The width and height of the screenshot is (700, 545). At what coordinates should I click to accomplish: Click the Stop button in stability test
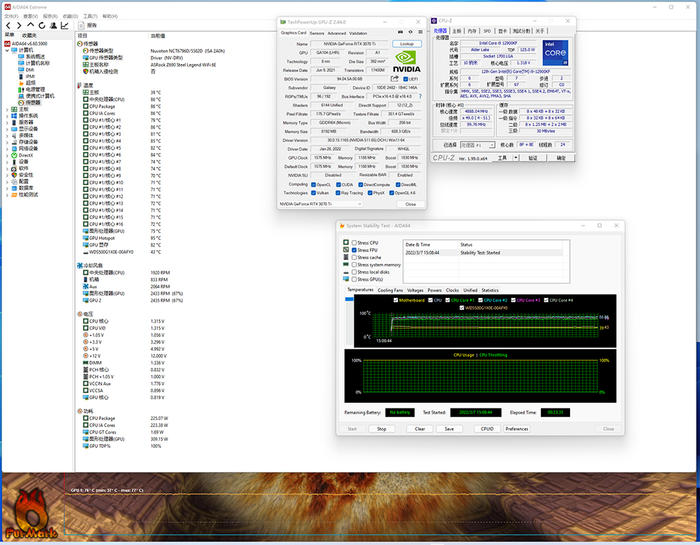(x=381, y=429)
